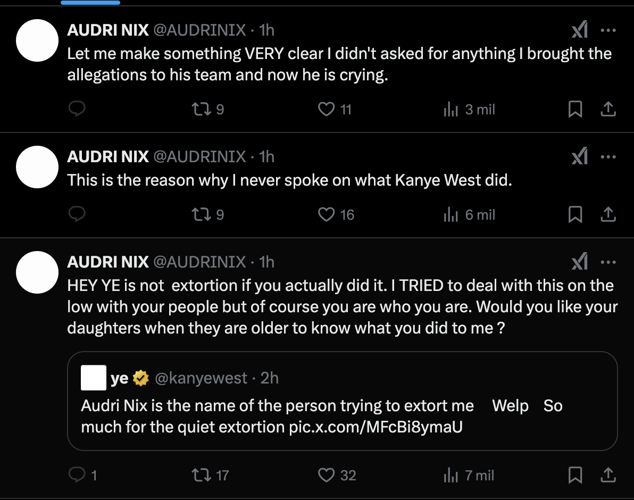634x500 pixels.
Task: Share the first AUDRI NIX tweet
Action: tap(608, 109)
